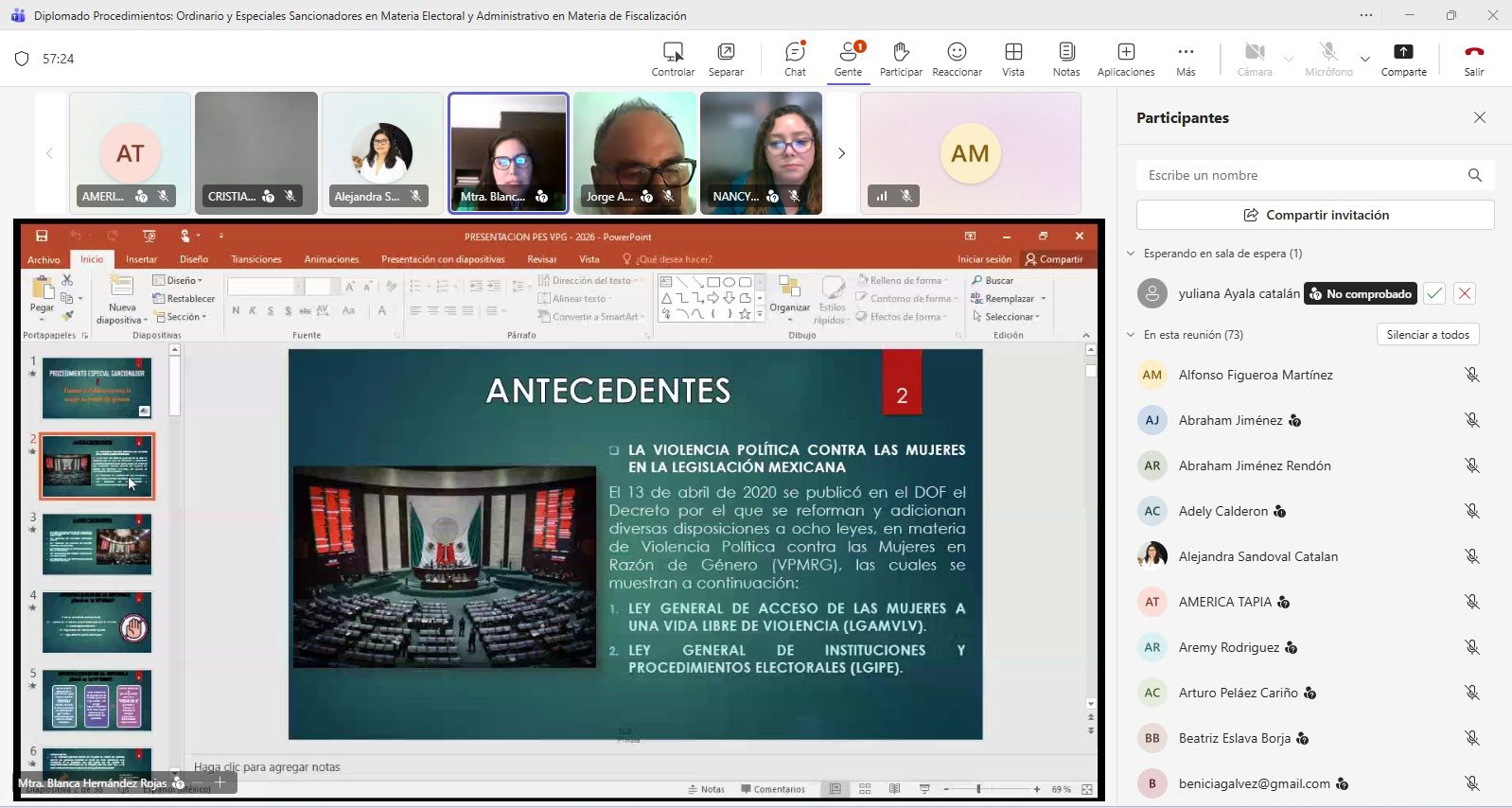
Task: Open the Reaccionar emoji menu
Action: click(x=957, y=59)
